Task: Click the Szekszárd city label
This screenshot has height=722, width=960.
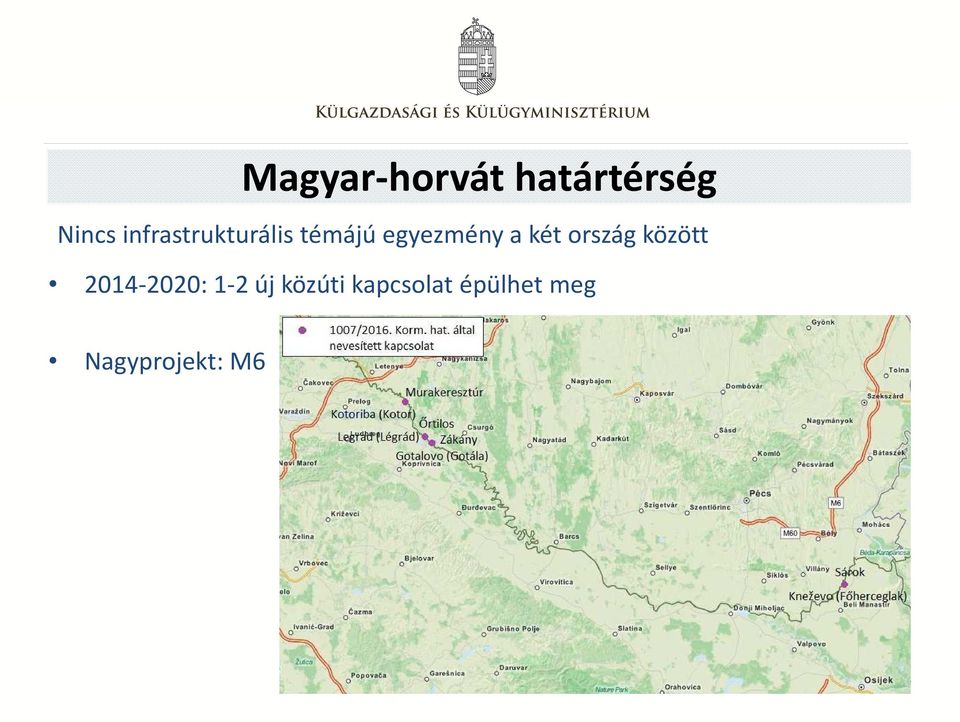Action: 885,396
